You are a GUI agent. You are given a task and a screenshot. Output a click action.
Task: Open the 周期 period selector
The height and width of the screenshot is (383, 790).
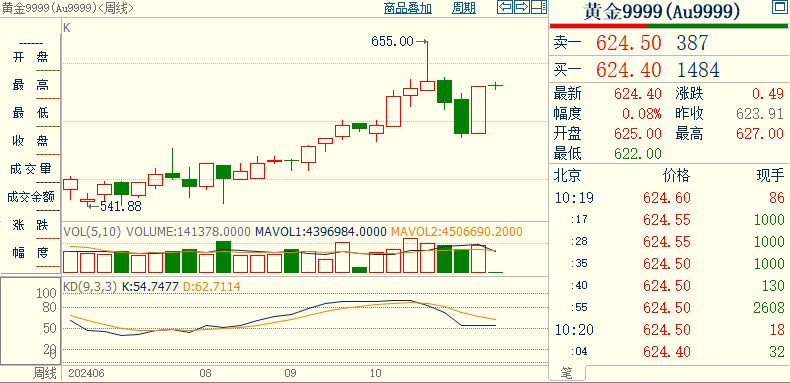point(464,8)
